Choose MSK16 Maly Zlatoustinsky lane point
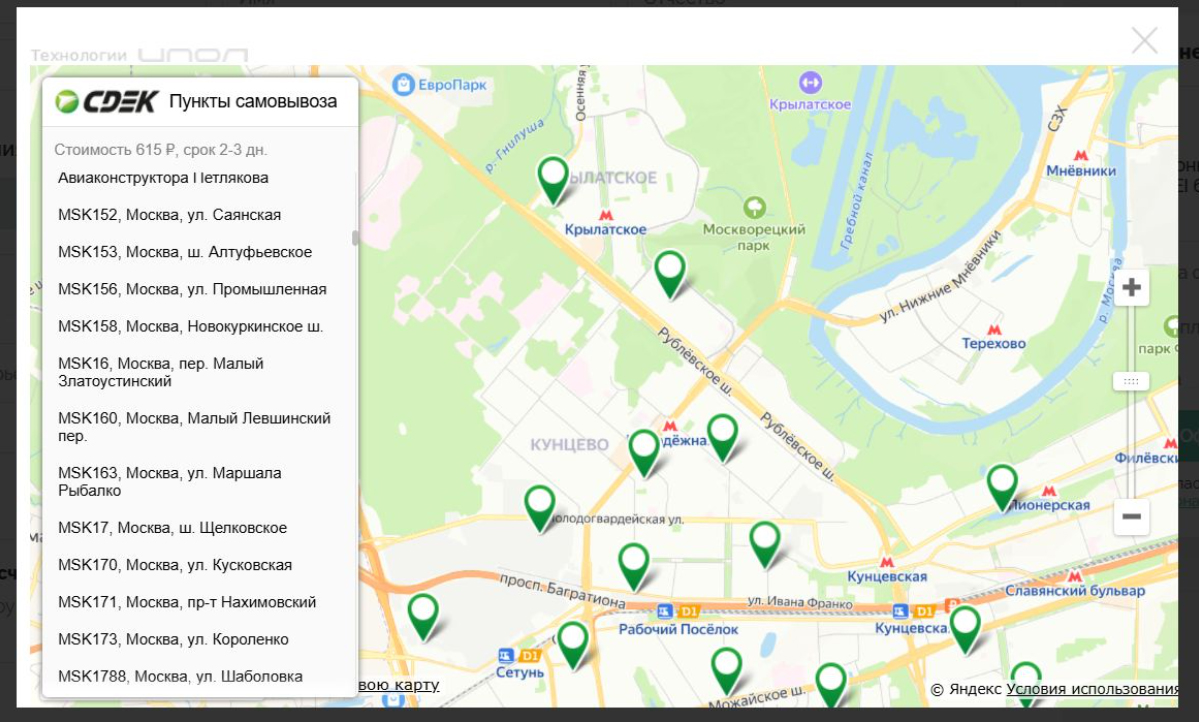Viewport: 1199px width, 722px height. coord(161,372)
